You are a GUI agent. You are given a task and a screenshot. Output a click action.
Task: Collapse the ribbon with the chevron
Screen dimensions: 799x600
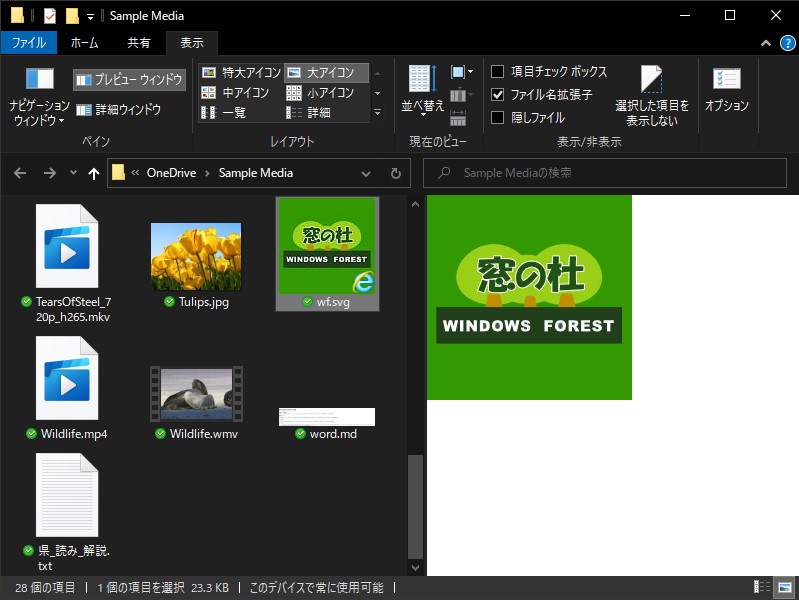[765, 43]
